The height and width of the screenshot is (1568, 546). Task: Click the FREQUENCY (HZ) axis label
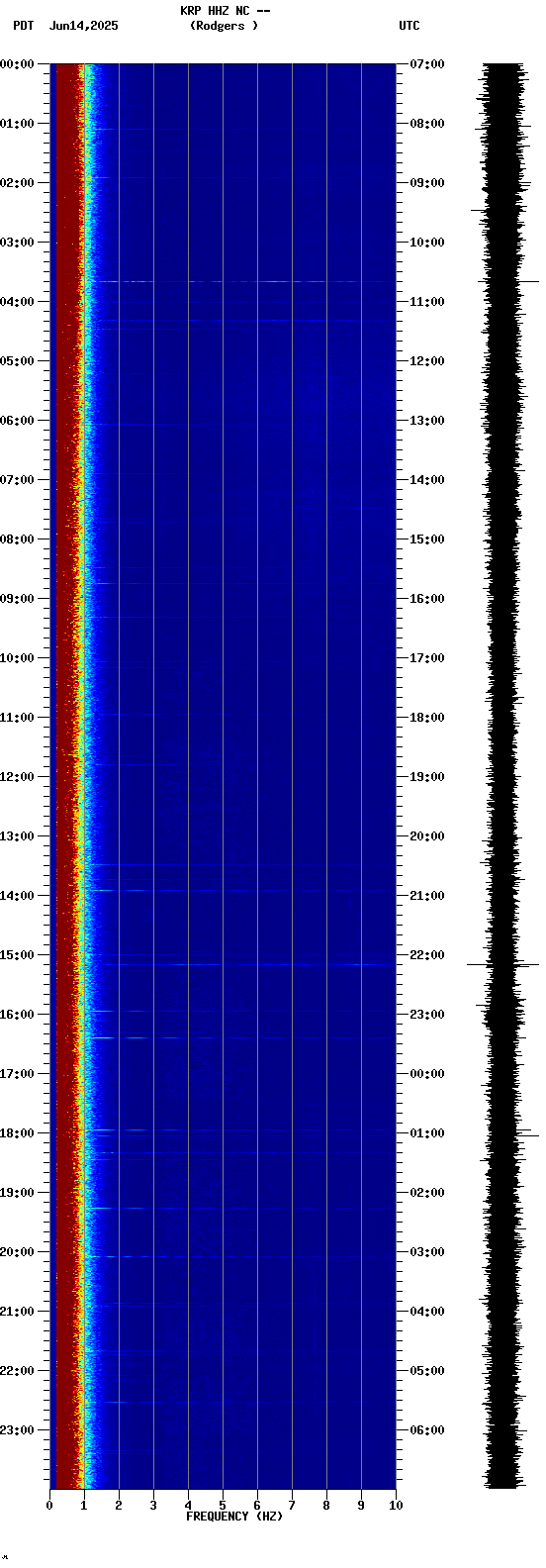point(234,1517)
